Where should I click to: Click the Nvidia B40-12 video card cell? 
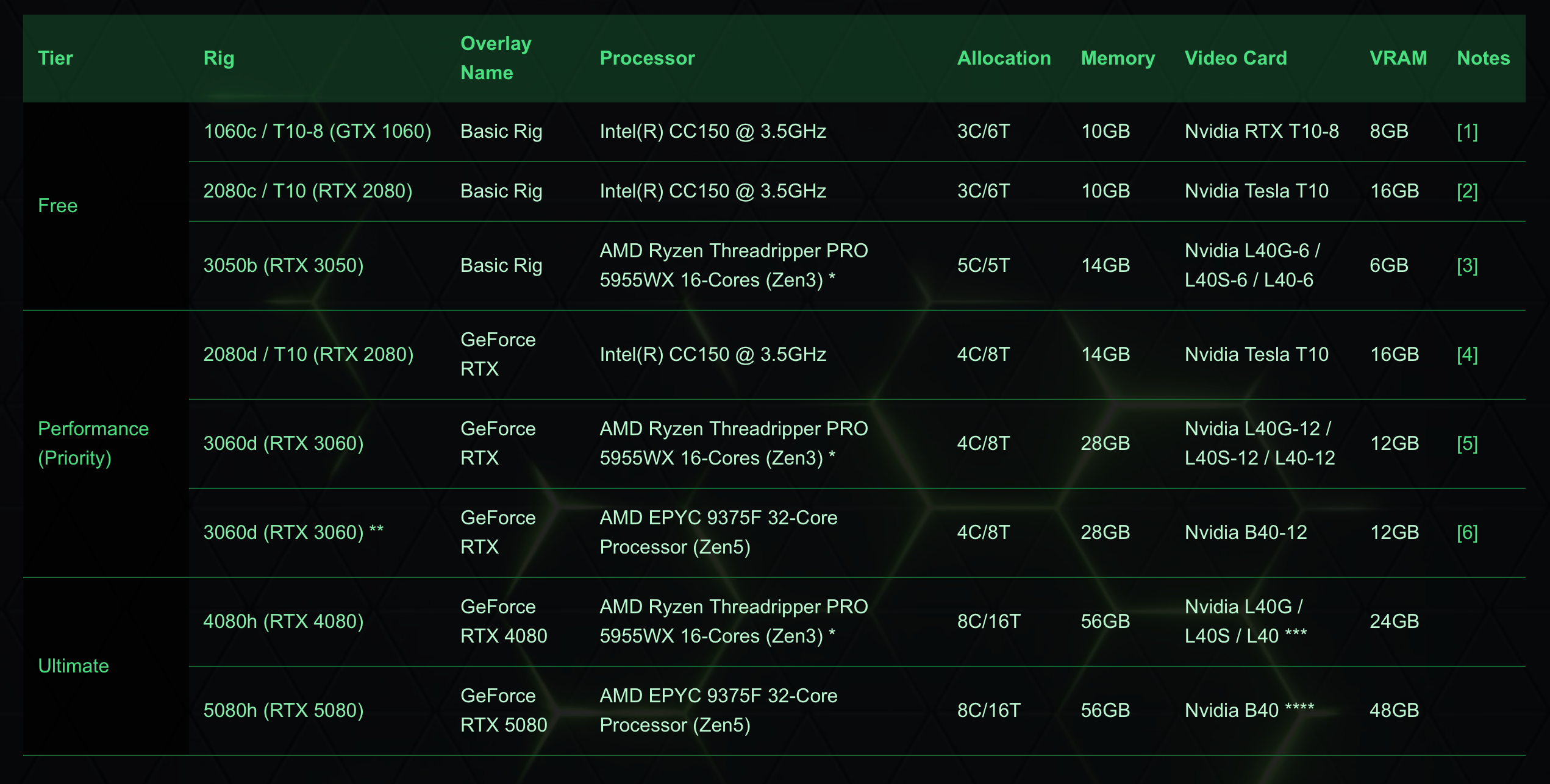point(1246,532)
